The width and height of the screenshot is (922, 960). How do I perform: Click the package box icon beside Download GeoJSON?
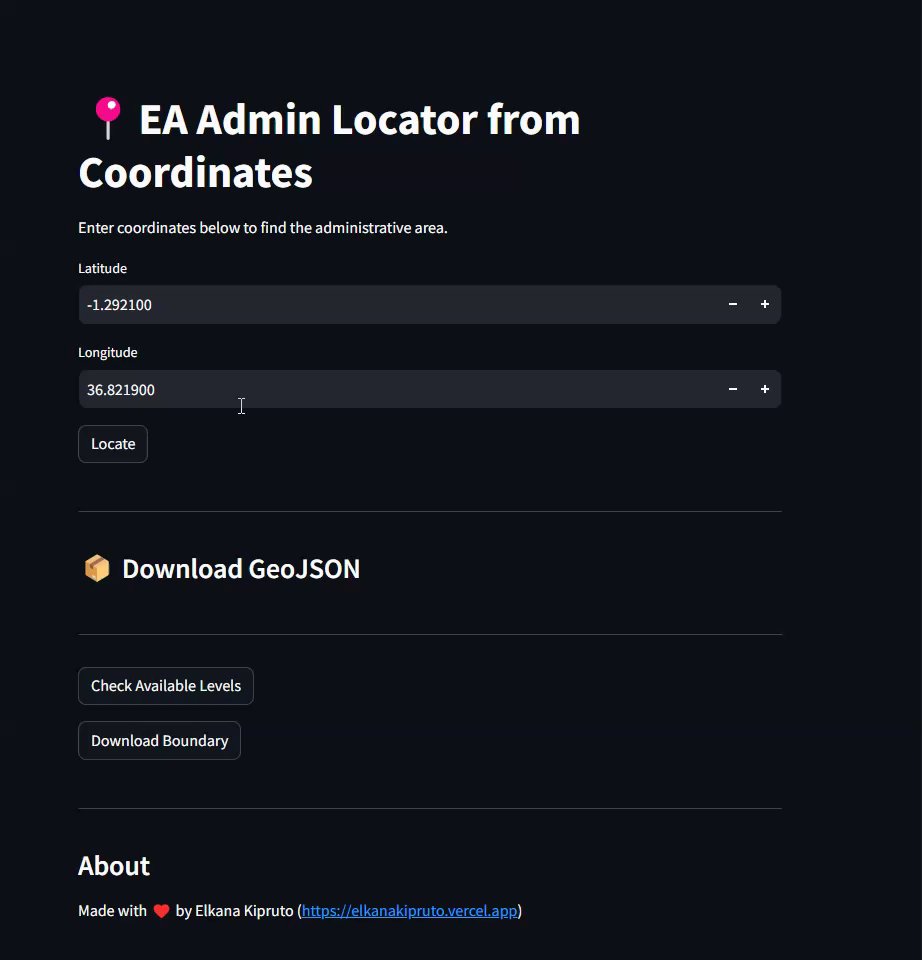click(x=97, y=569)
